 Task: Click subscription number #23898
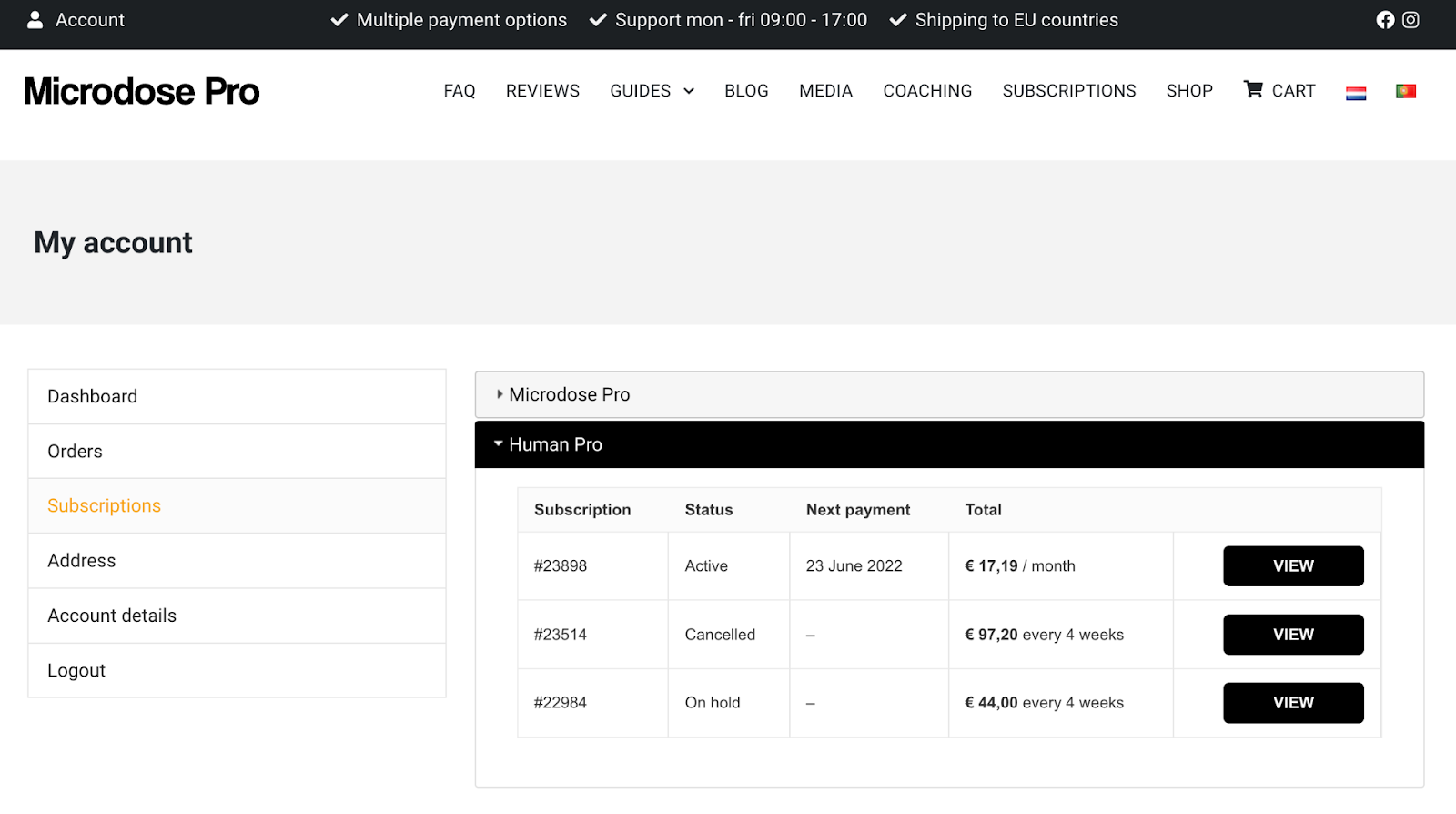[561, 566]
